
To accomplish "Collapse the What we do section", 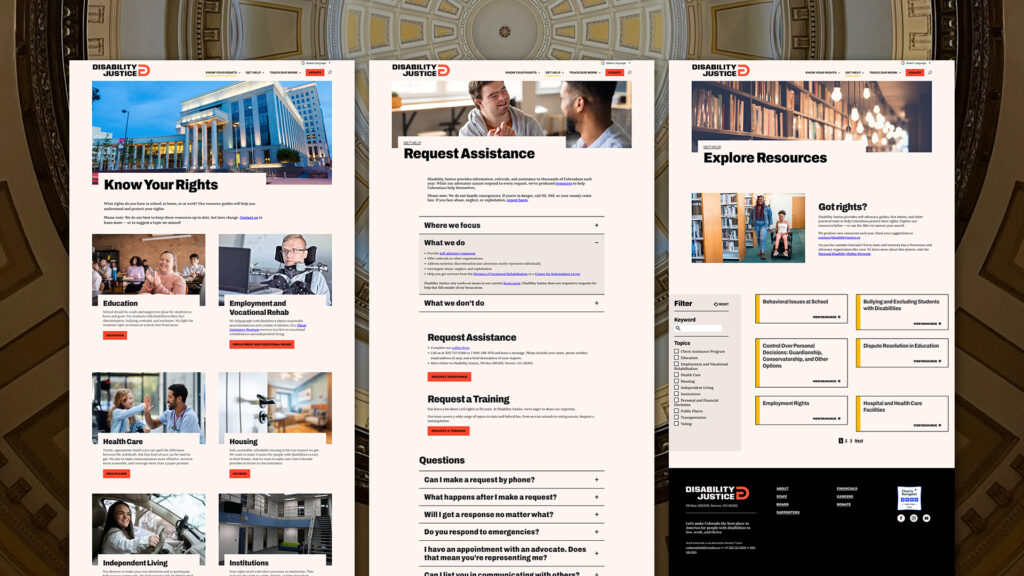I will click(511, 243).
